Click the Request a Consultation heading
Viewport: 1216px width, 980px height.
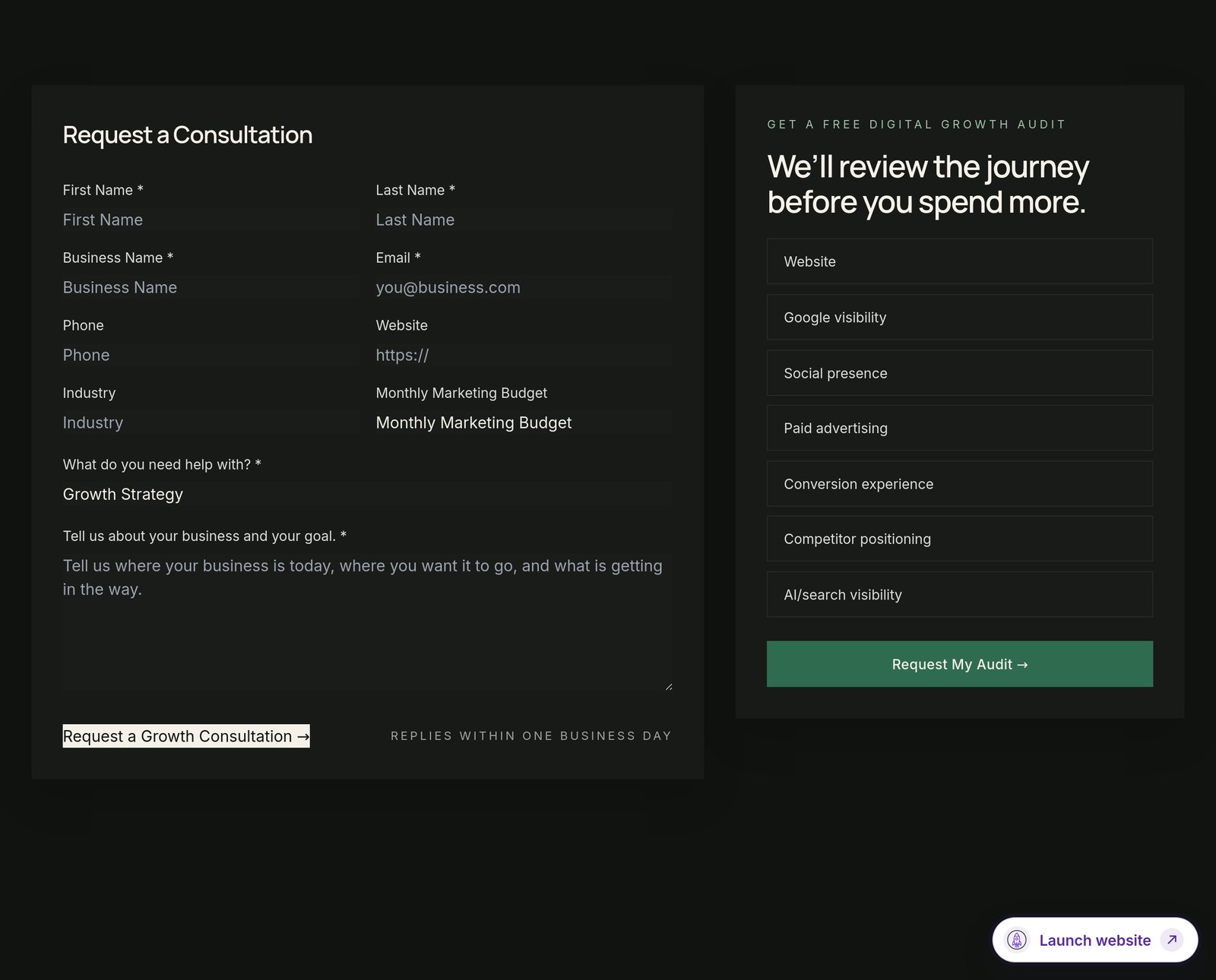point(188,135)
